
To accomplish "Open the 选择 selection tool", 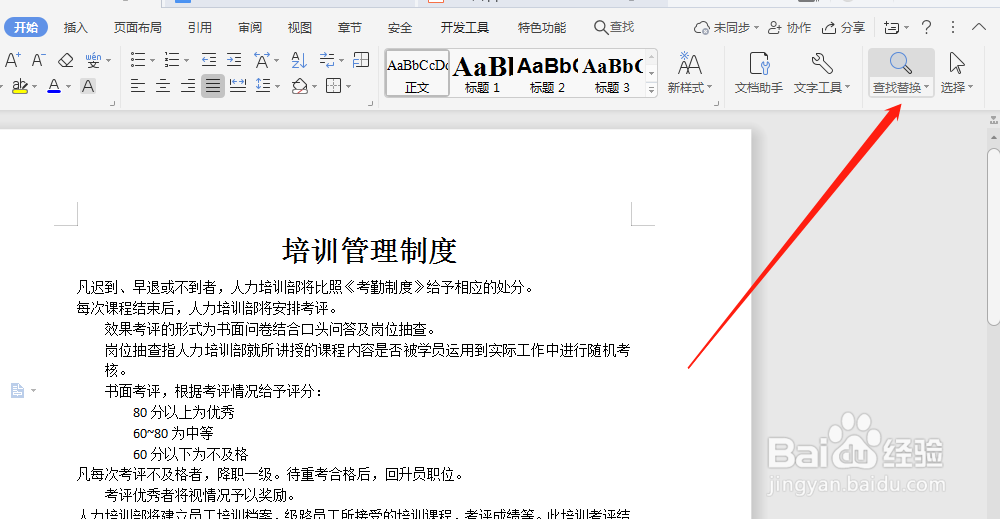I will click(x=957, y=73).
